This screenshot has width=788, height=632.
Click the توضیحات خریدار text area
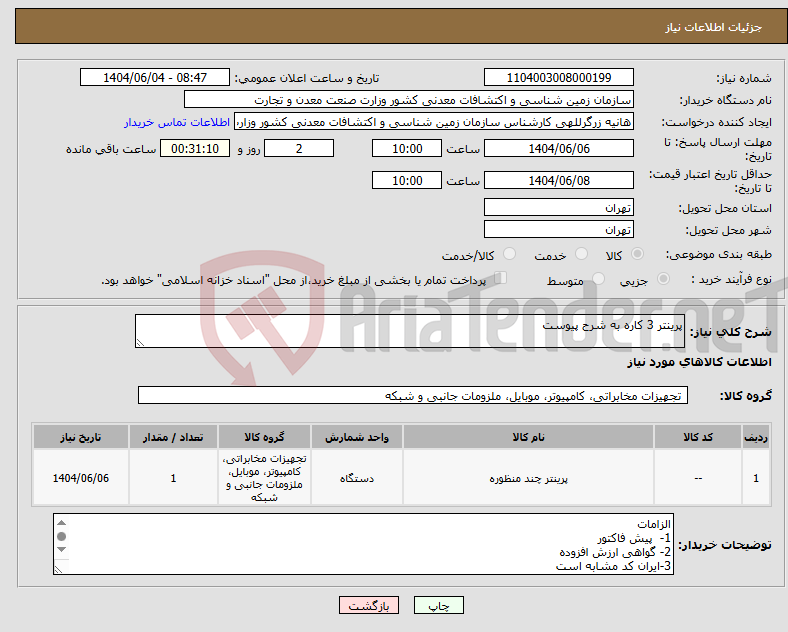363,544
